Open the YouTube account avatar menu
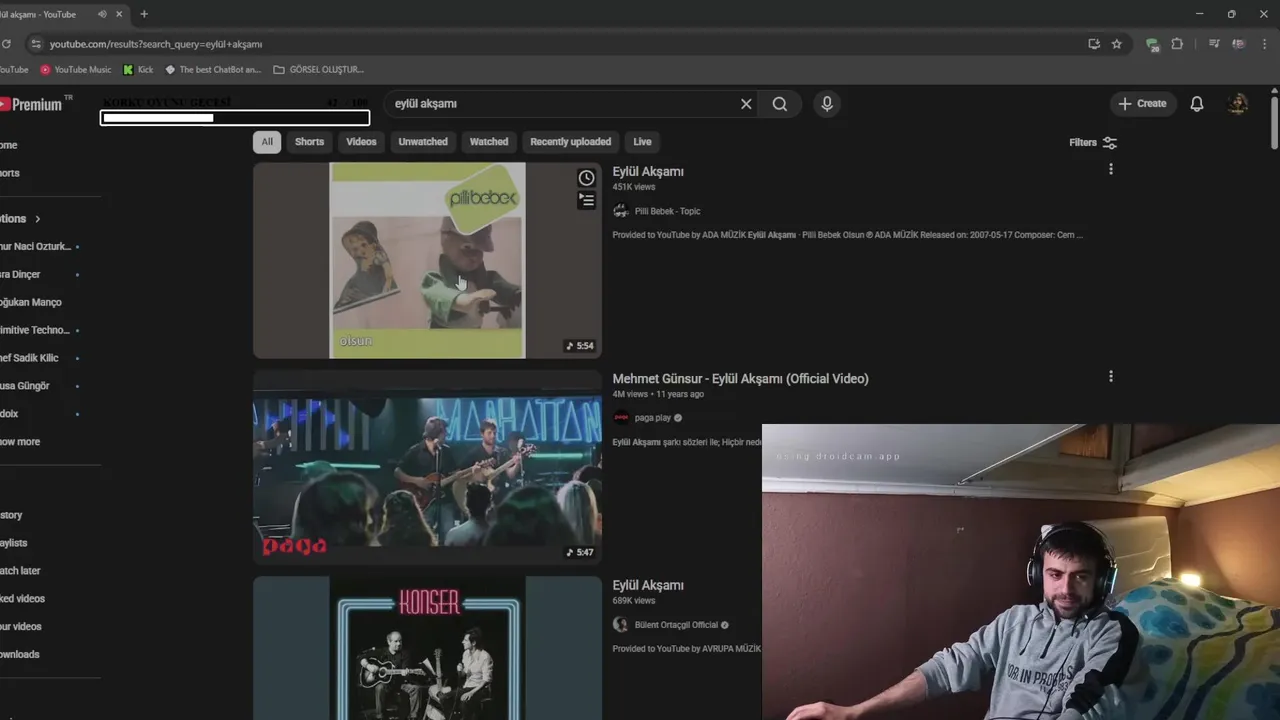1280x720 pixels. [x=1238, y=104]
